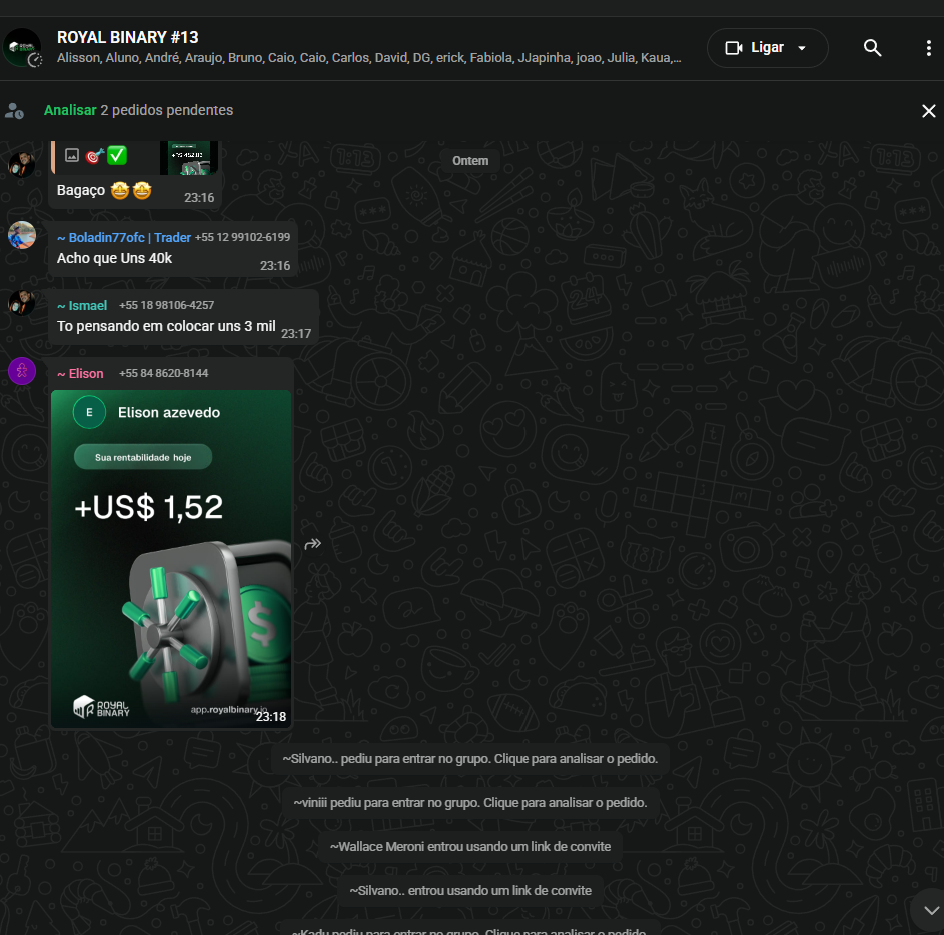944x935 pixels.
Task: Open Elison's Royal Binary profit image
Action: point(171,559)
